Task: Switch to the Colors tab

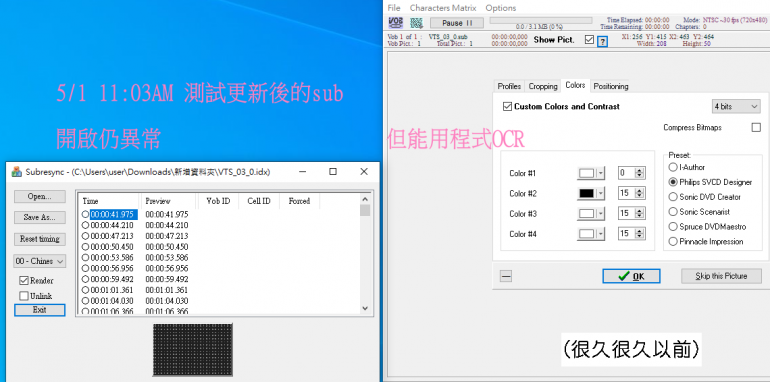Action: click(x=575, y=85)
